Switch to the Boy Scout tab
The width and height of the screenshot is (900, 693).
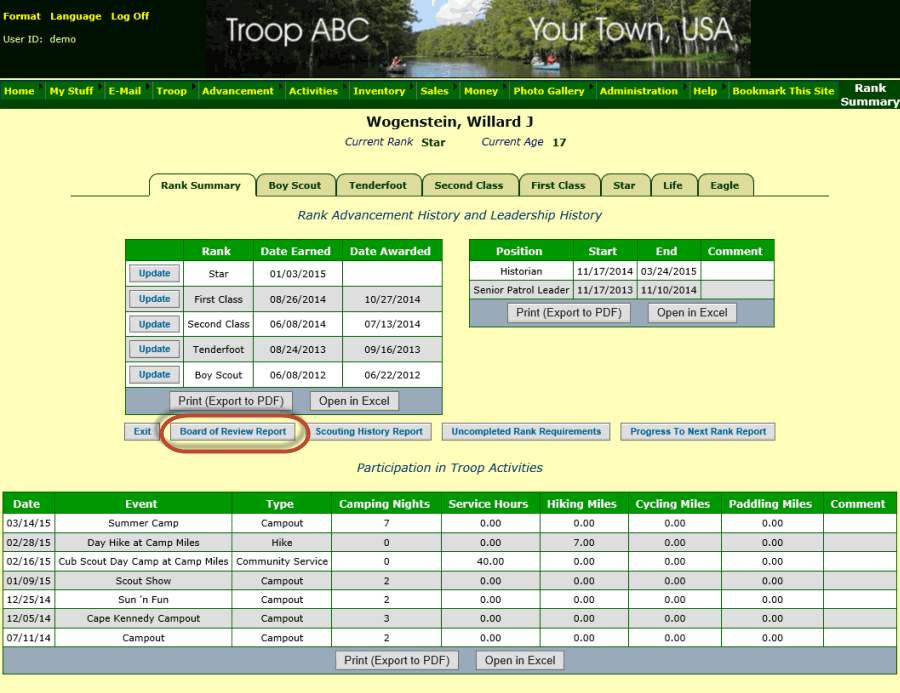point(295,185)
